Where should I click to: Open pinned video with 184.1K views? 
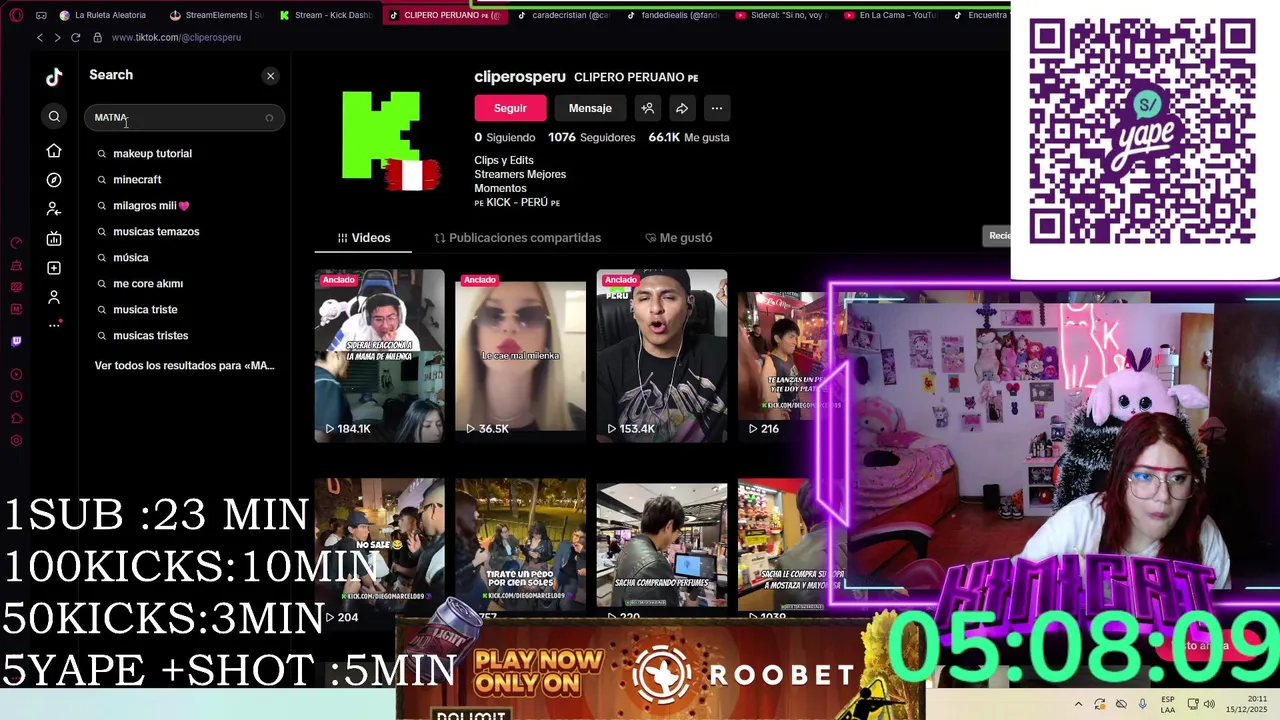click(380, 355)
